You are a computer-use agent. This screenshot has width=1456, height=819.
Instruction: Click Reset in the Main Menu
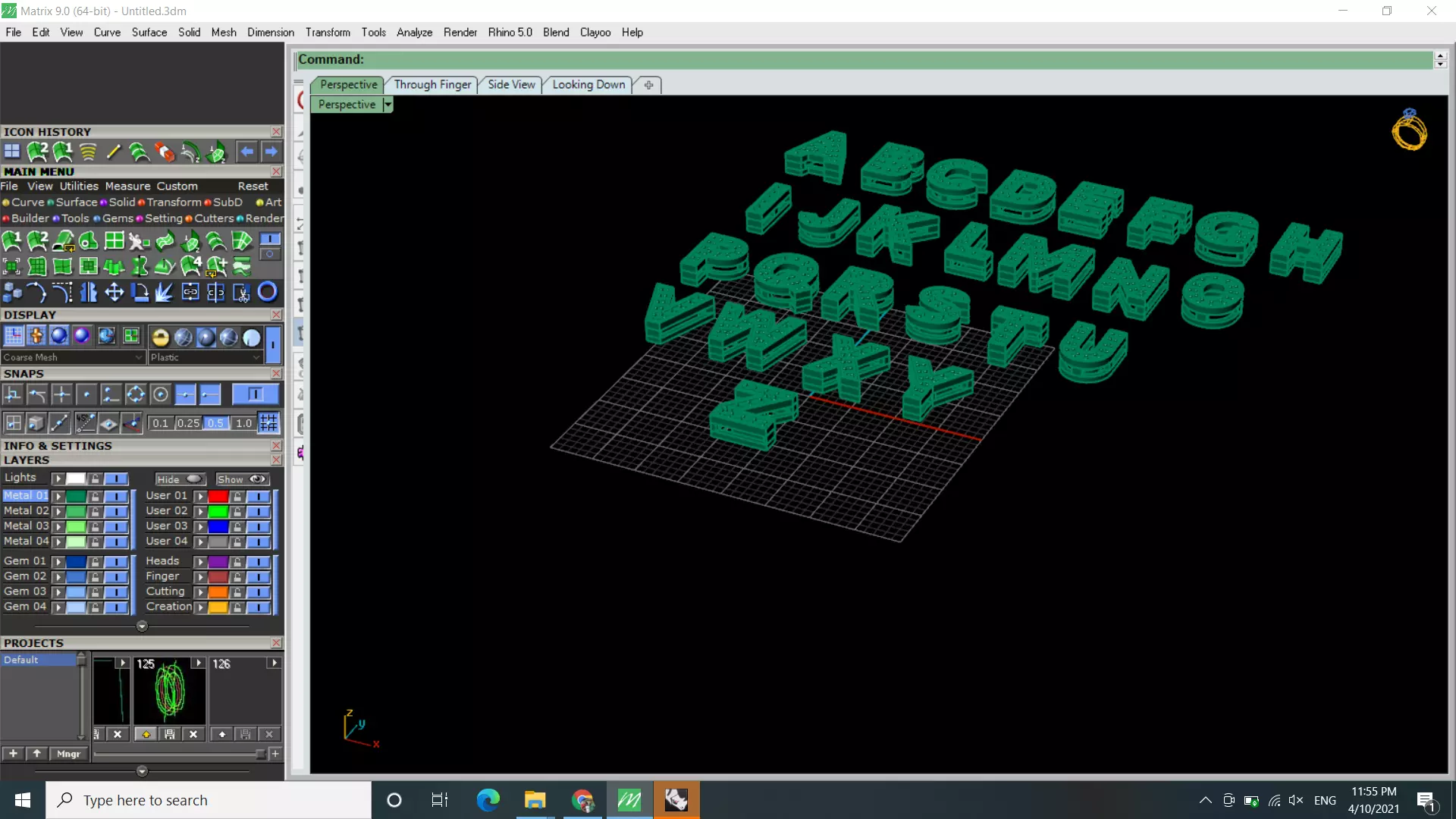[x=253, y=186]
